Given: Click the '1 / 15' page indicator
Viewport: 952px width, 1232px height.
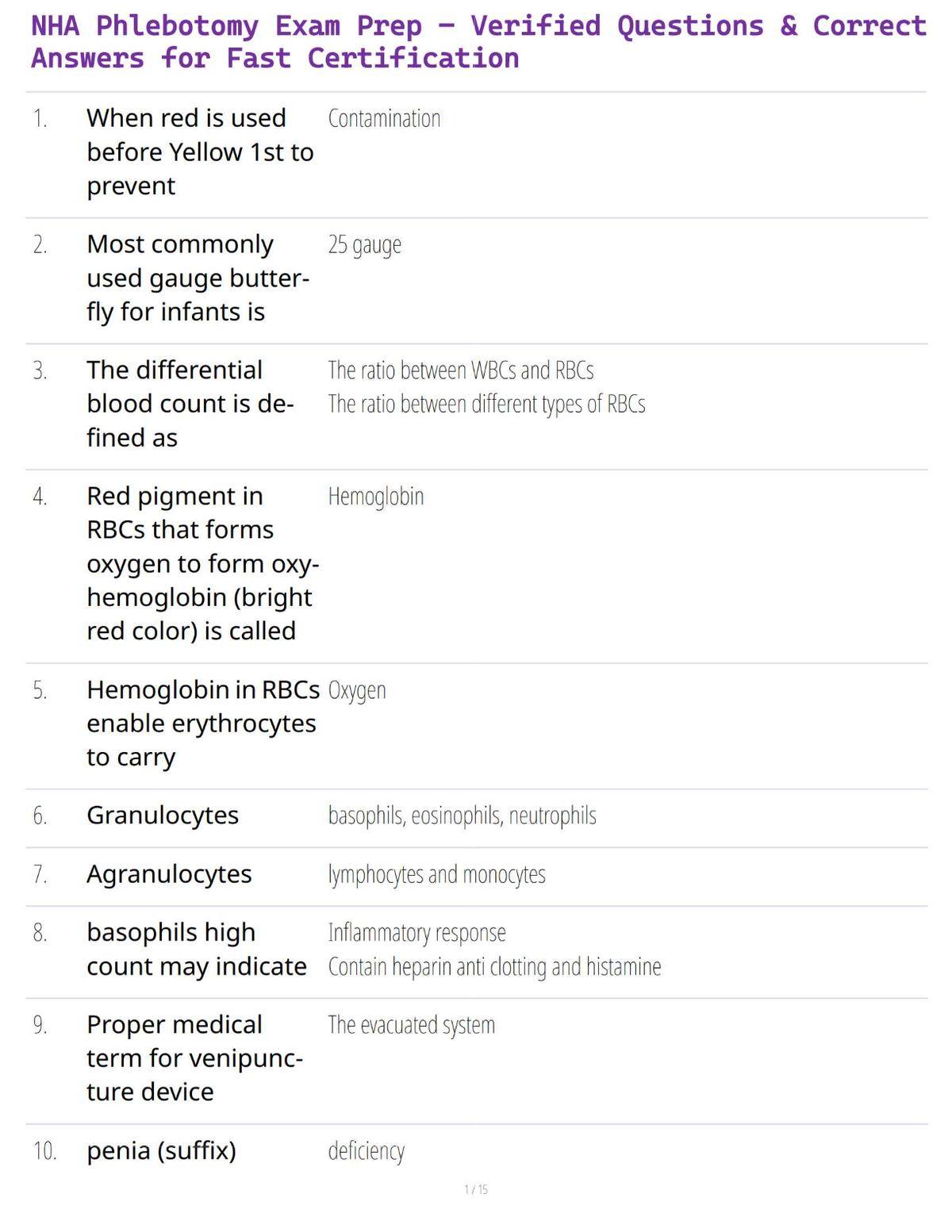Looking at the screenshot, I should tap(476, 1189).
